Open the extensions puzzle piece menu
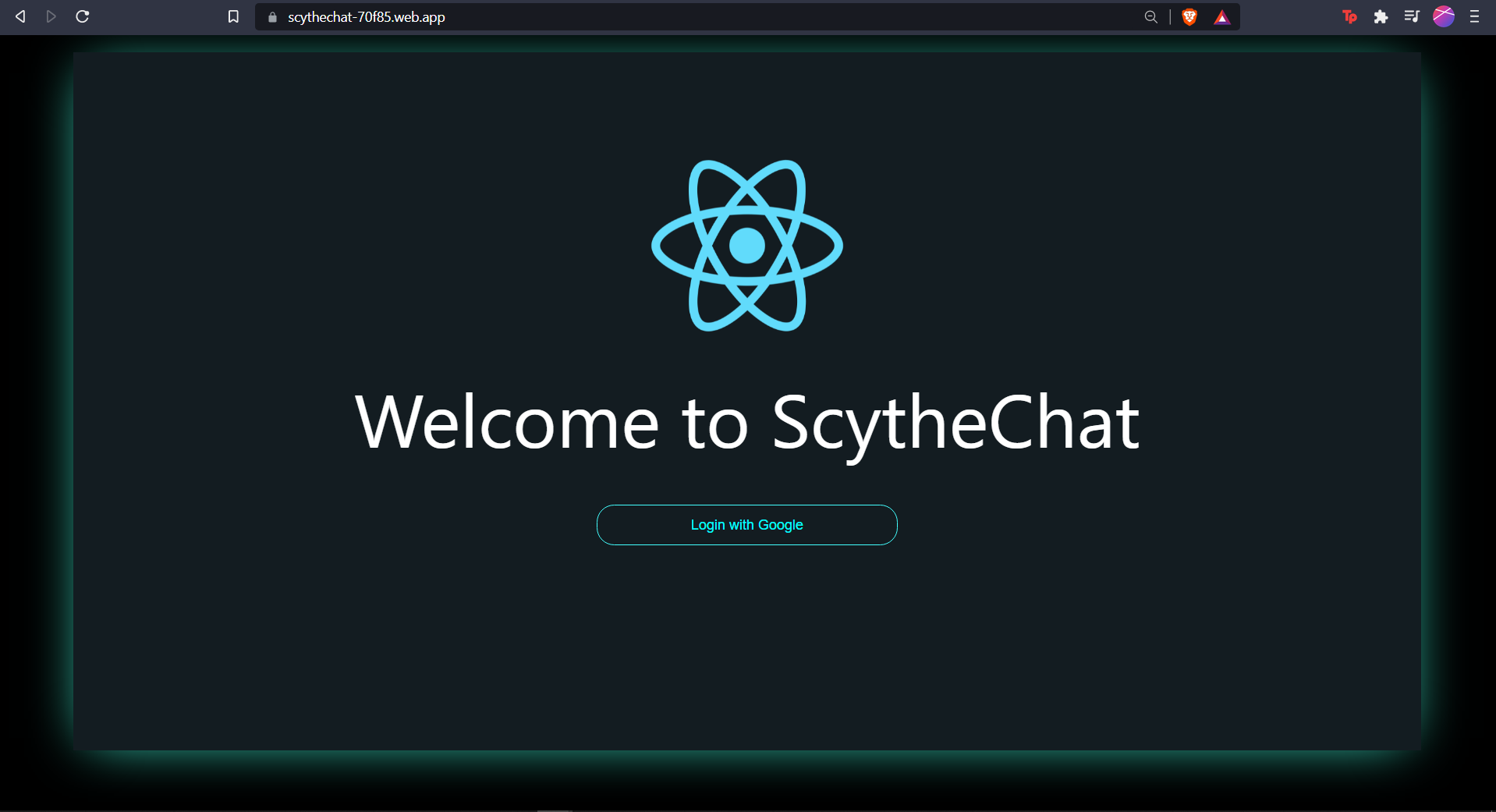This screenshot has width=1496, height=812. click(1380, 16)
